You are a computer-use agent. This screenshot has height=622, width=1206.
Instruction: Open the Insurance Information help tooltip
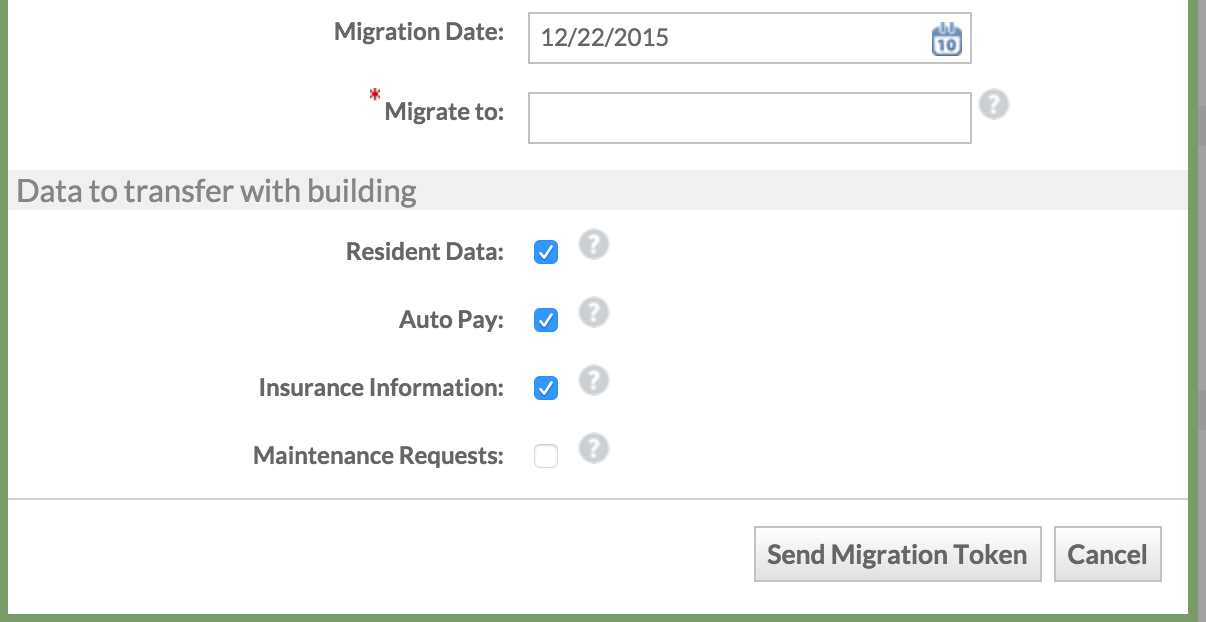pos(594,381)
